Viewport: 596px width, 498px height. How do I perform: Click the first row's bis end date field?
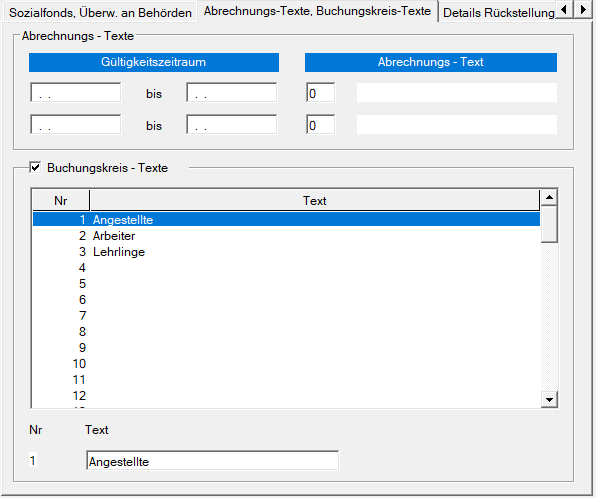(232, 92)
